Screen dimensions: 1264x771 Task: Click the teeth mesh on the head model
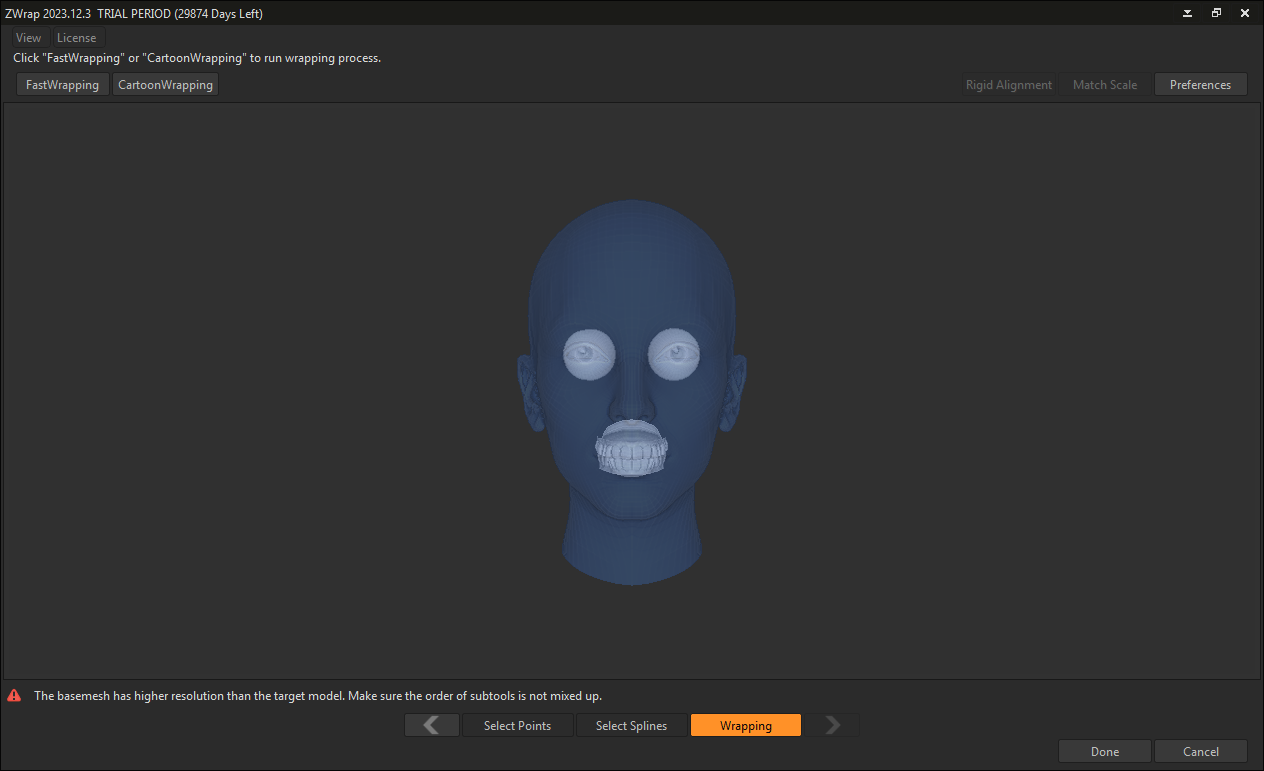click(631, 457)
